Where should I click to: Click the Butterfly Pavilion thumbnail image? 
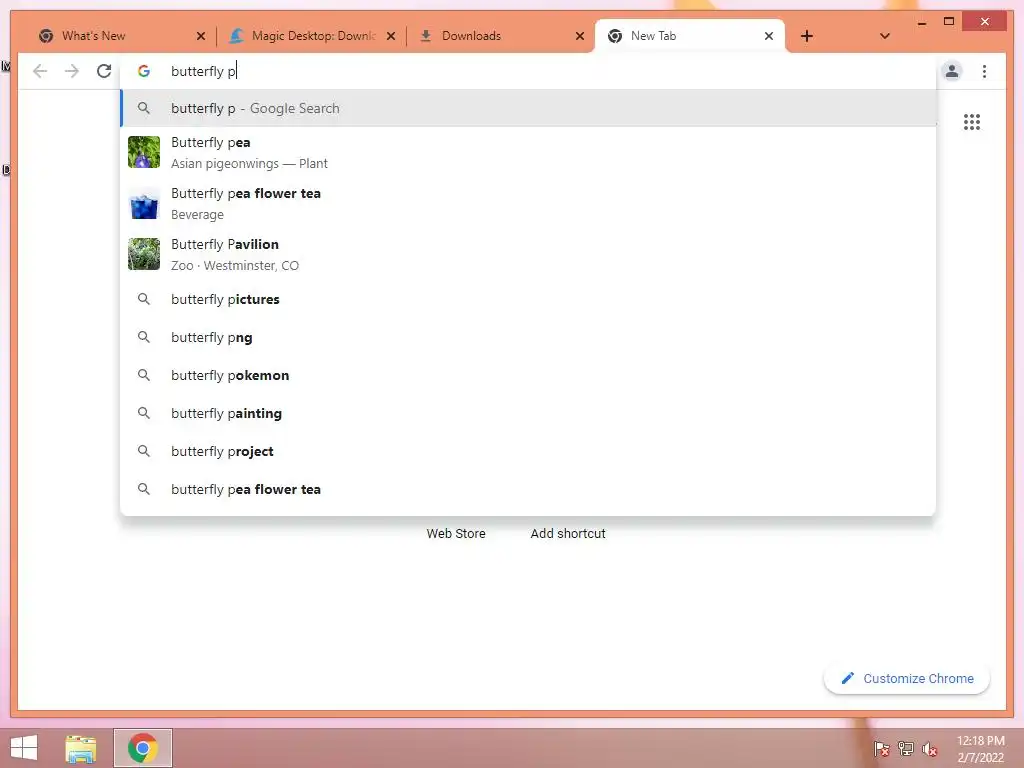(144, 254)
